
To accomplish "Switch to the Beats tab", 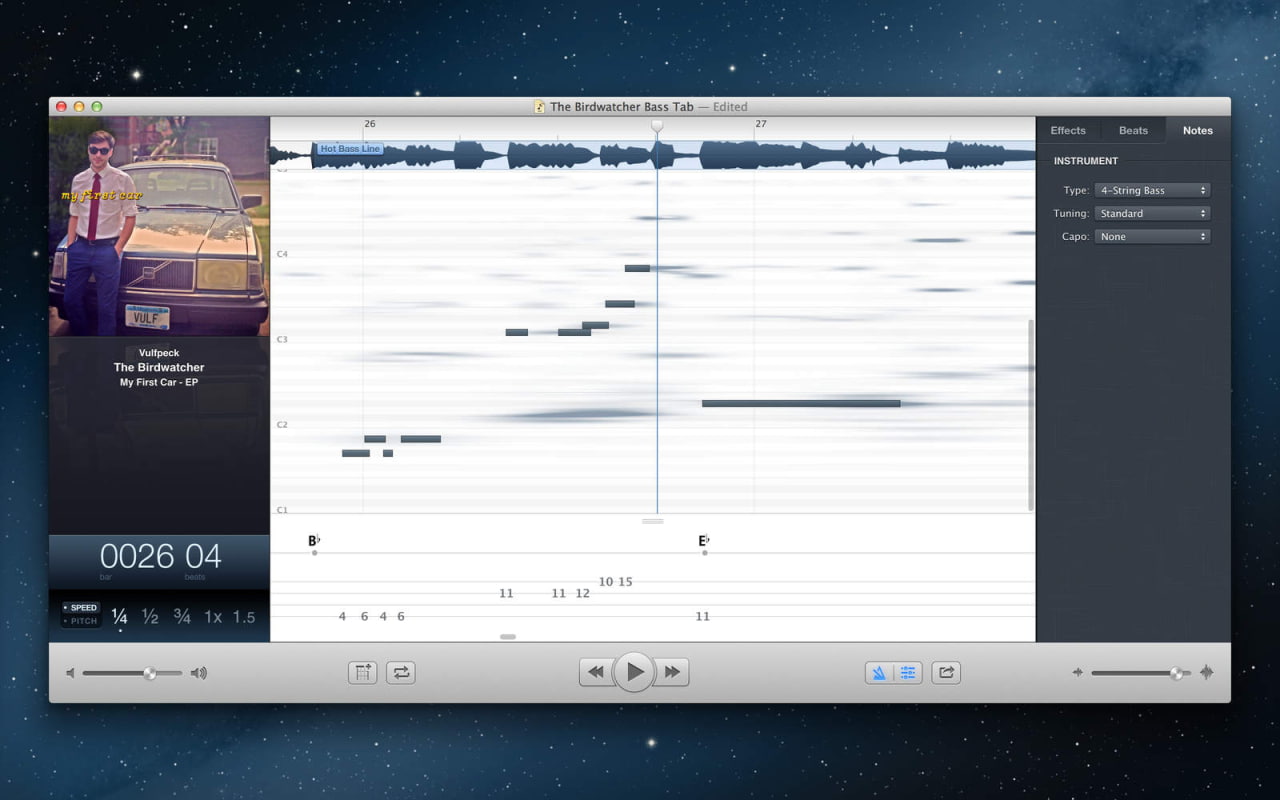I will click(x=1133, y=130).
